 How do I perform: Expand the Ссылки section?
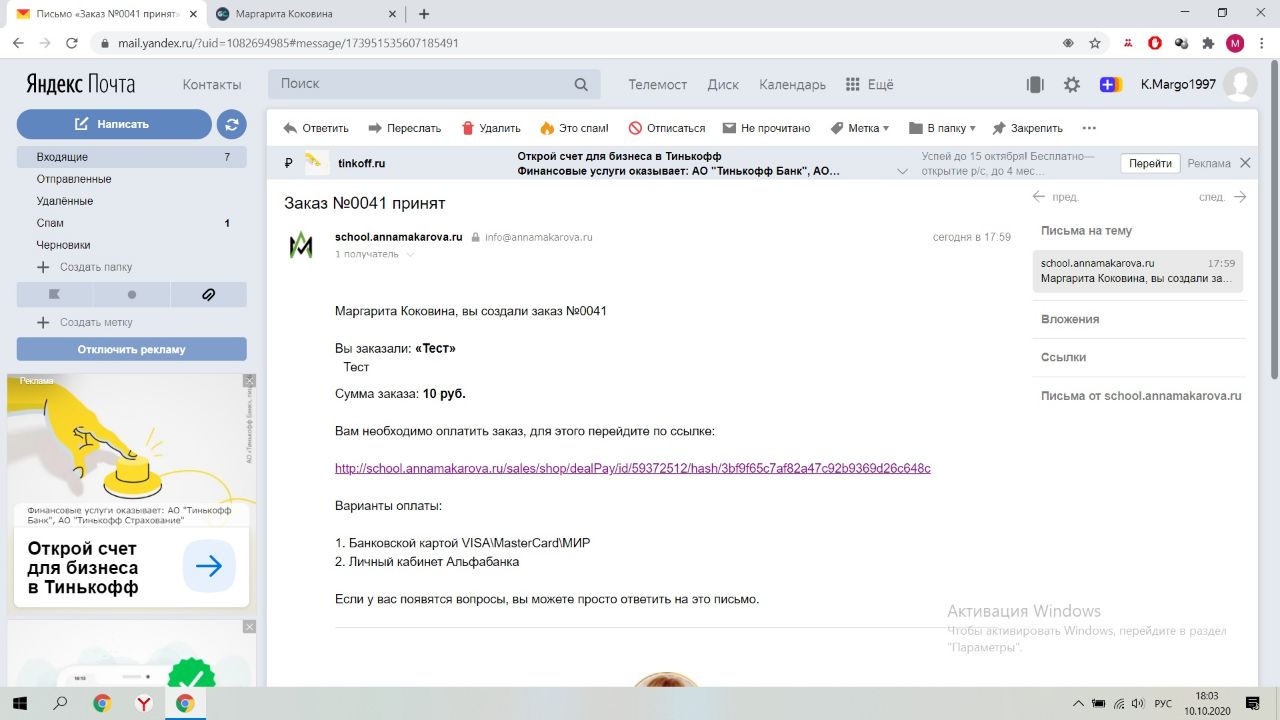tap(1063, 357)
